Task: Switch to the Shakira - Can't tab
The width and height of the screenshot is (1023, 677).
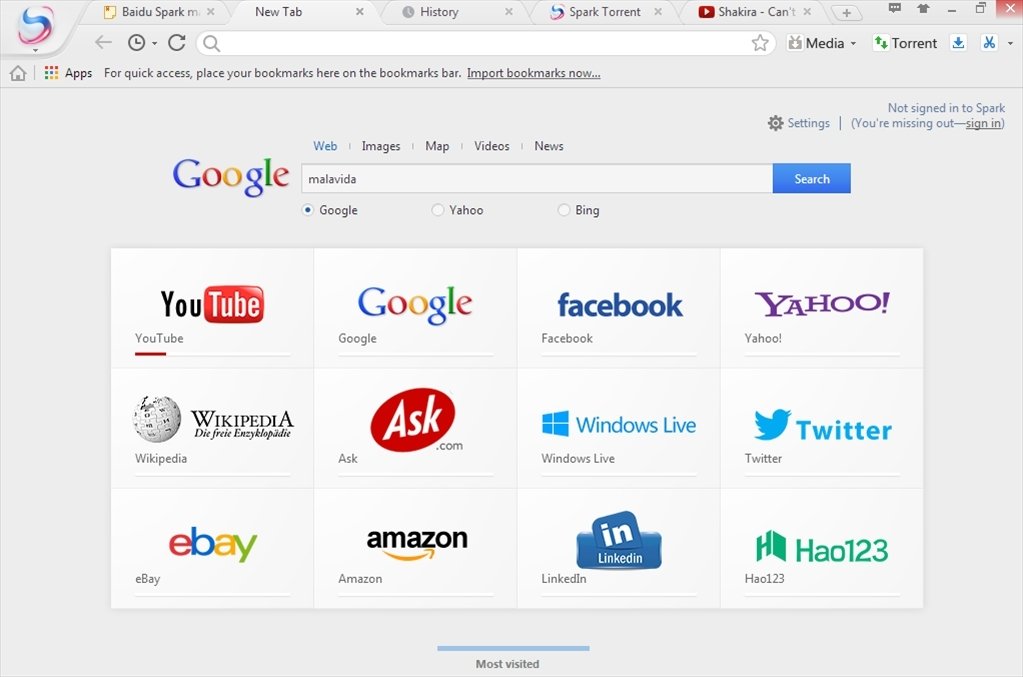Action: coord(756,12)
